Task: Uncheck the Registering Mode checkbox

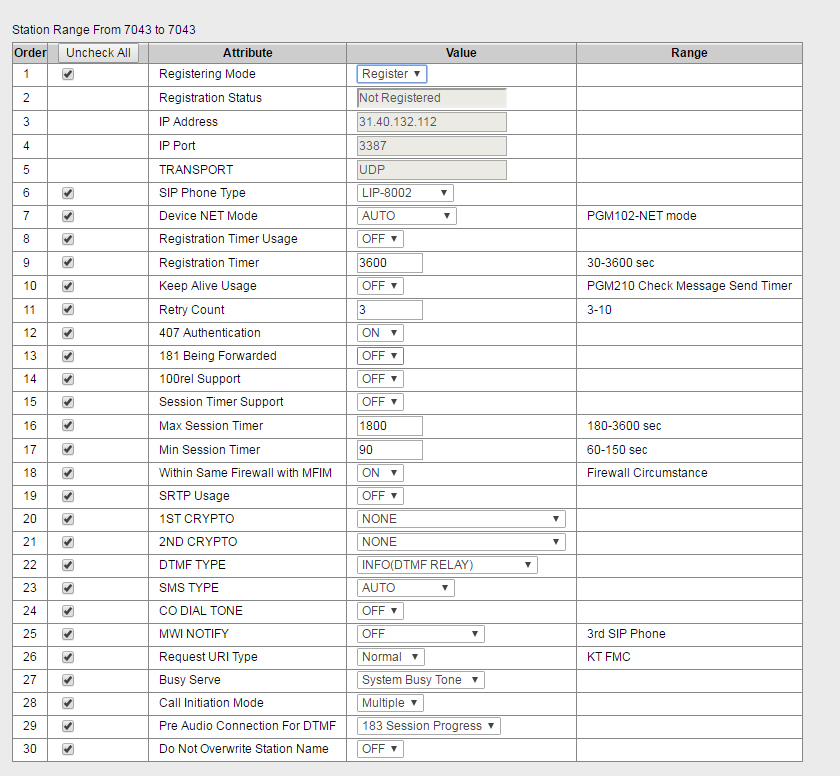Action: point(68,74)
